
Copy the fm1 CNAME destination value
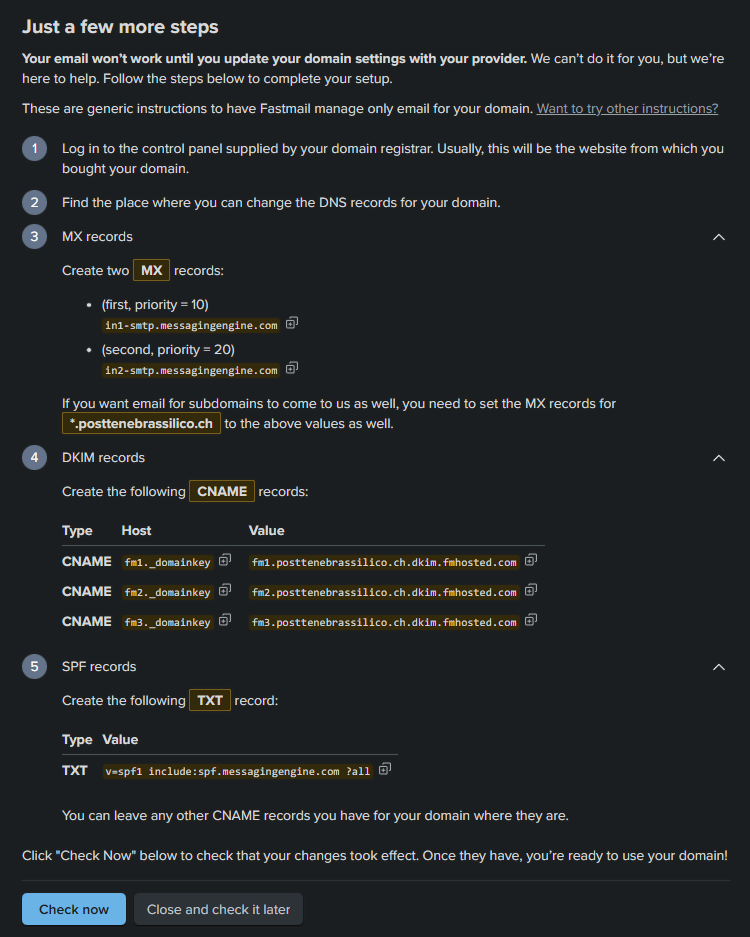coord(529,561)
